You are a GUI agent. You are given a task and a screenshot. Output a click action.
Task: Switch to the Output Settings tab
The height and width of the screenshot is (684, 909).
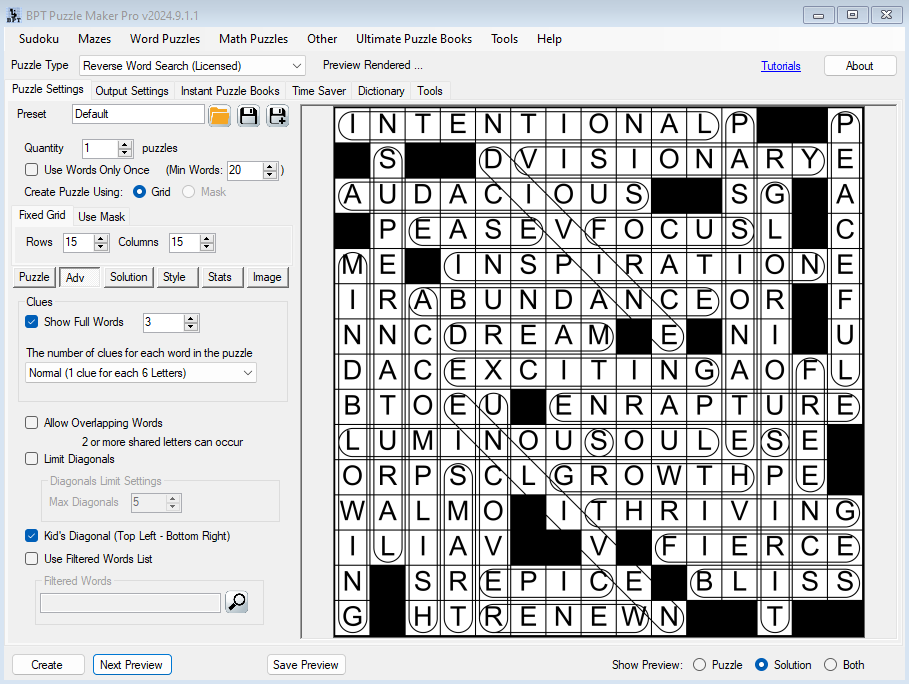pos(132,91)
